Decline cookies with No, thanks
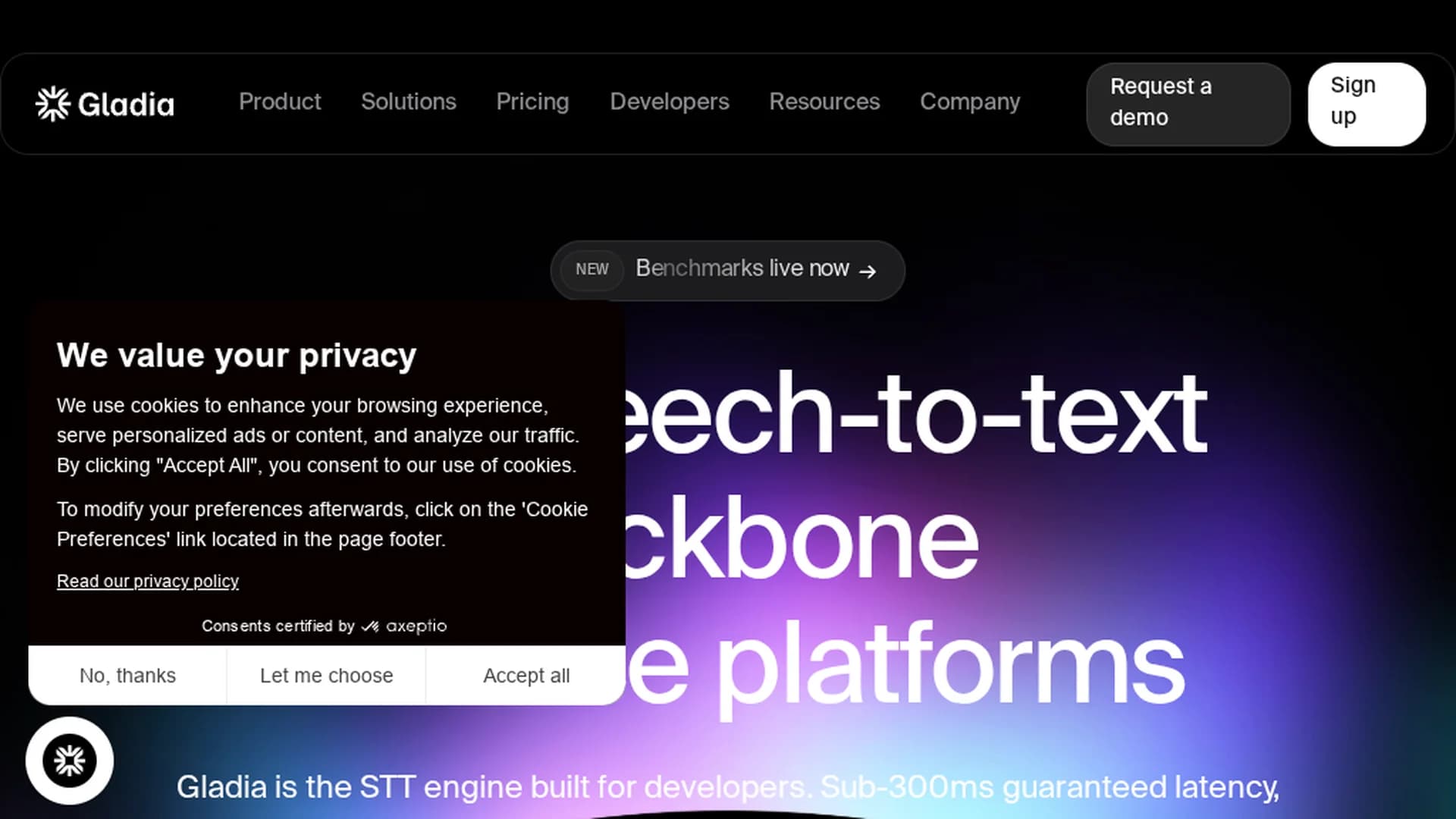Viewport: 1456px width, 819px height. pos(127,675)
